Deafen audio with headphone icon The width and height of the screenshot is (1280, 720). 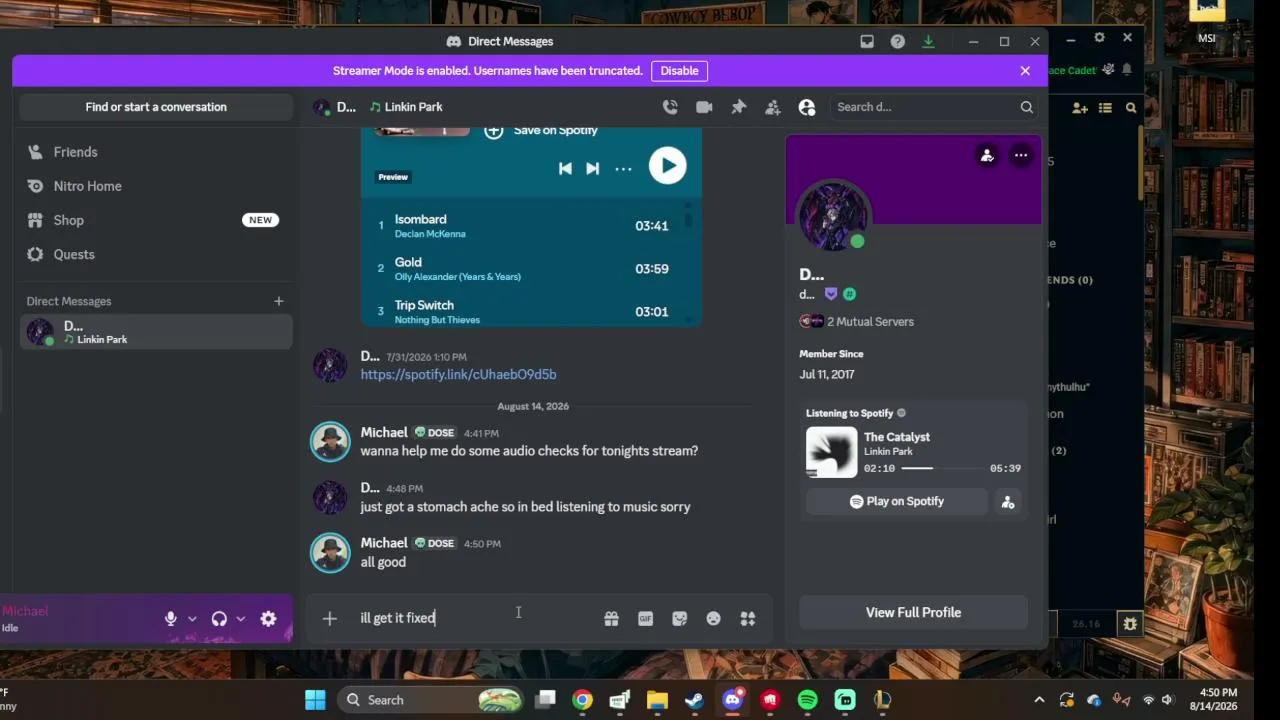(219, 619)
